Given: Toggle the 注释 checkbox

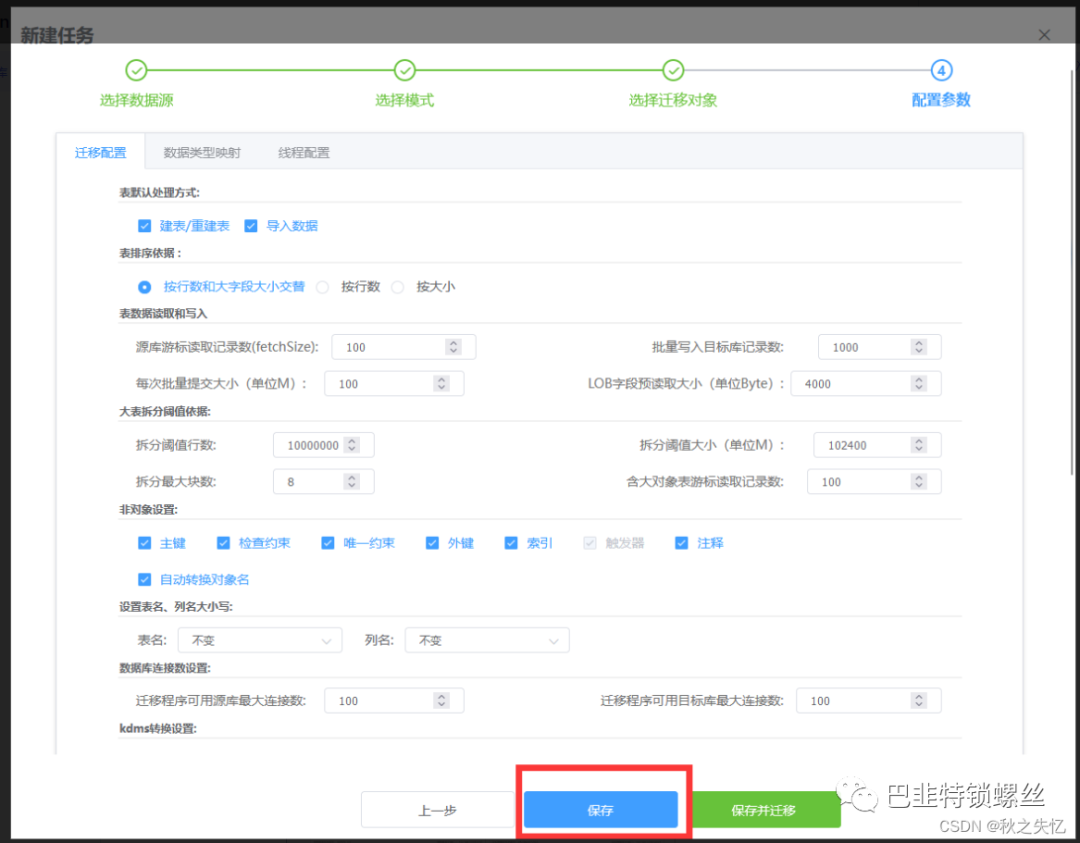Looking at the screenshot, I should 681,543.
